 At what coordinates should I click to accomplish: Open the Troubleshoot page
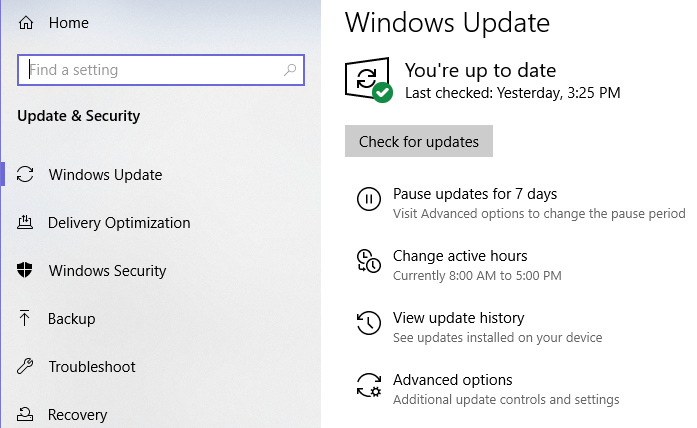92,367
